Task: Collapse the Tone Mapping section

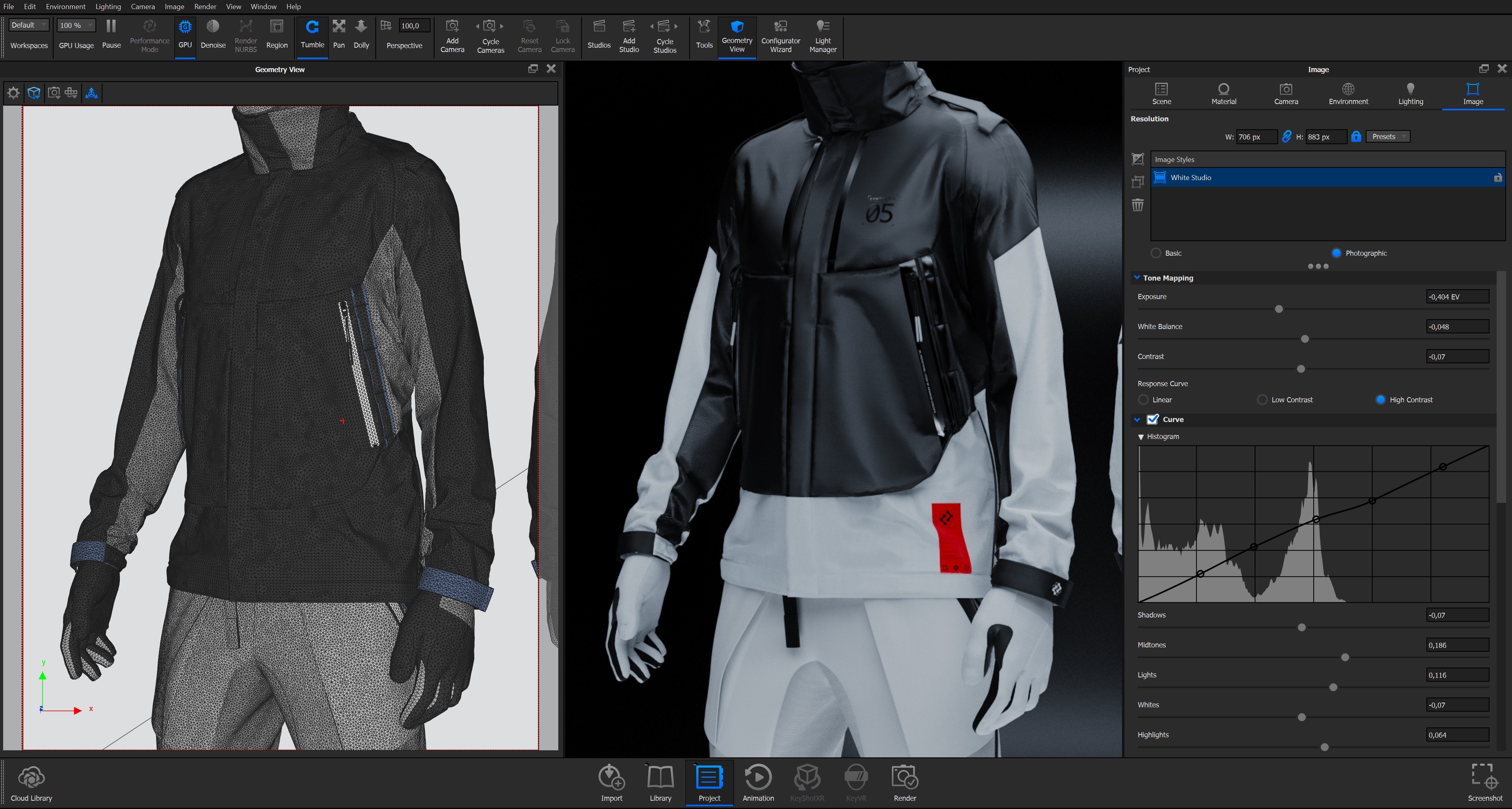Action: coord(1137,278)
